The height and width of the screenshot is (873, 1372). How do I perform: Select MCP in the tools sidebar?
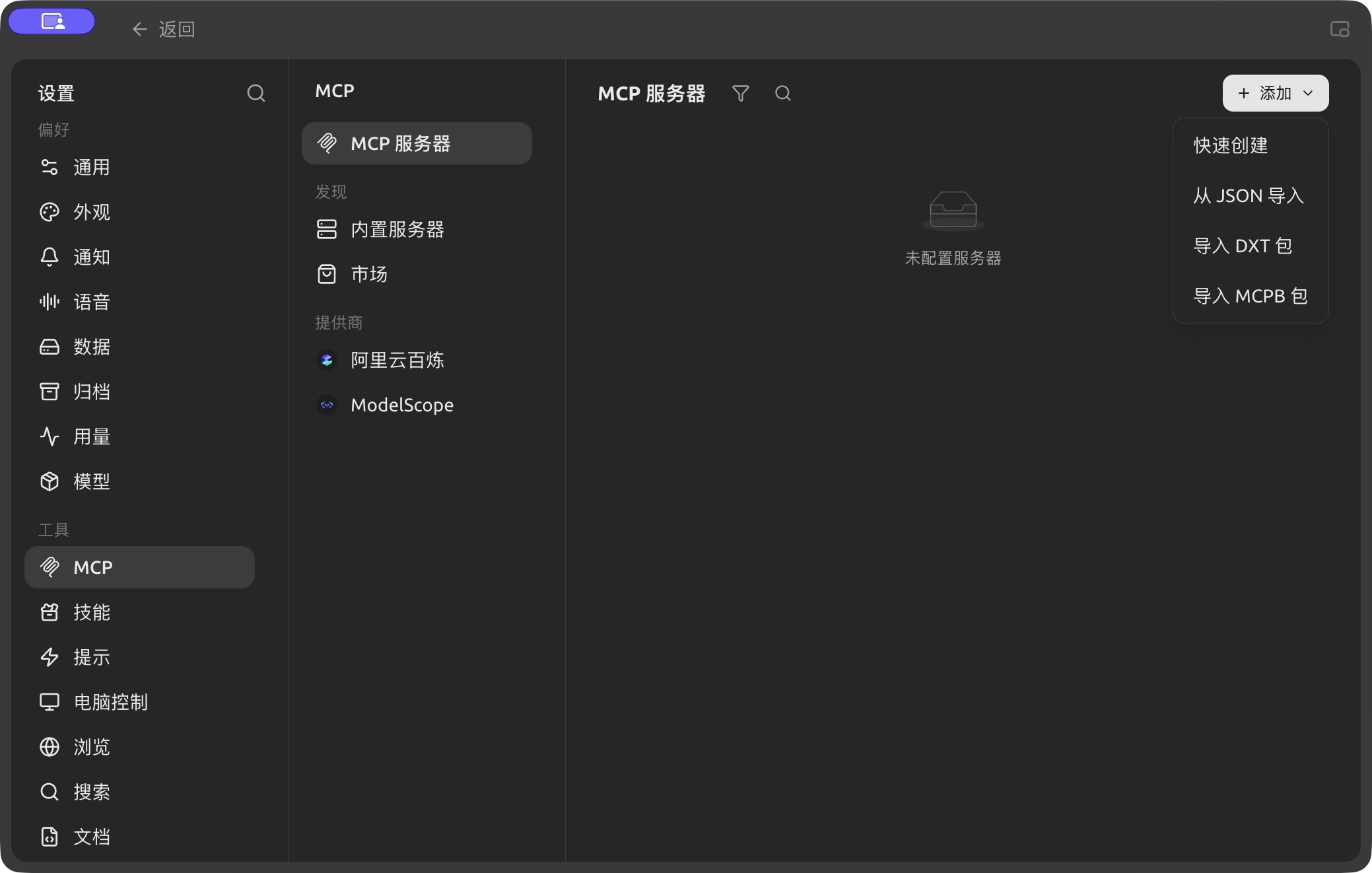coord(139,567)
